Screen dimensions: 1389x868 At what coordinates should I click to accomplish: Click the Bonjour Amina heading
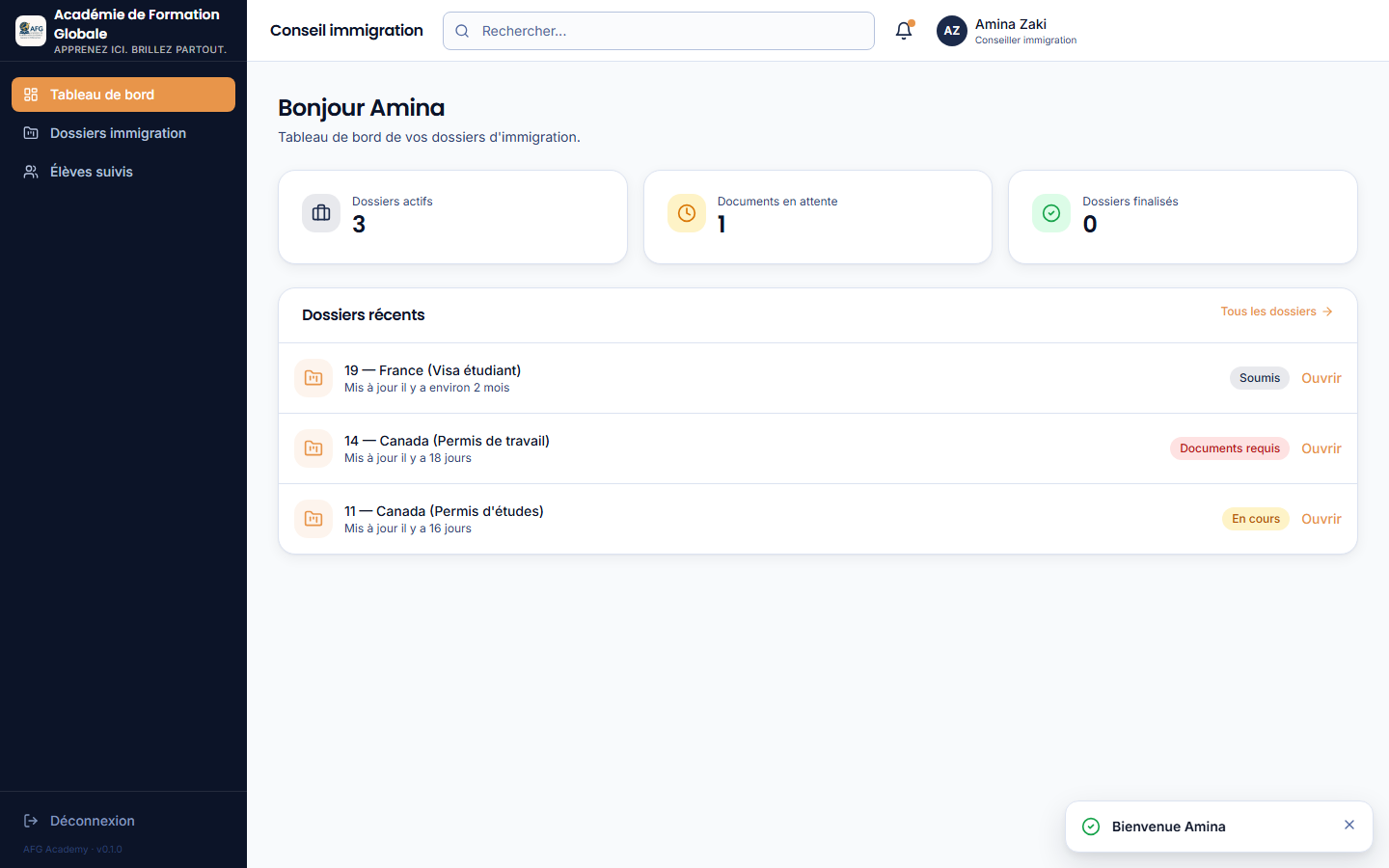coord(362,108)
